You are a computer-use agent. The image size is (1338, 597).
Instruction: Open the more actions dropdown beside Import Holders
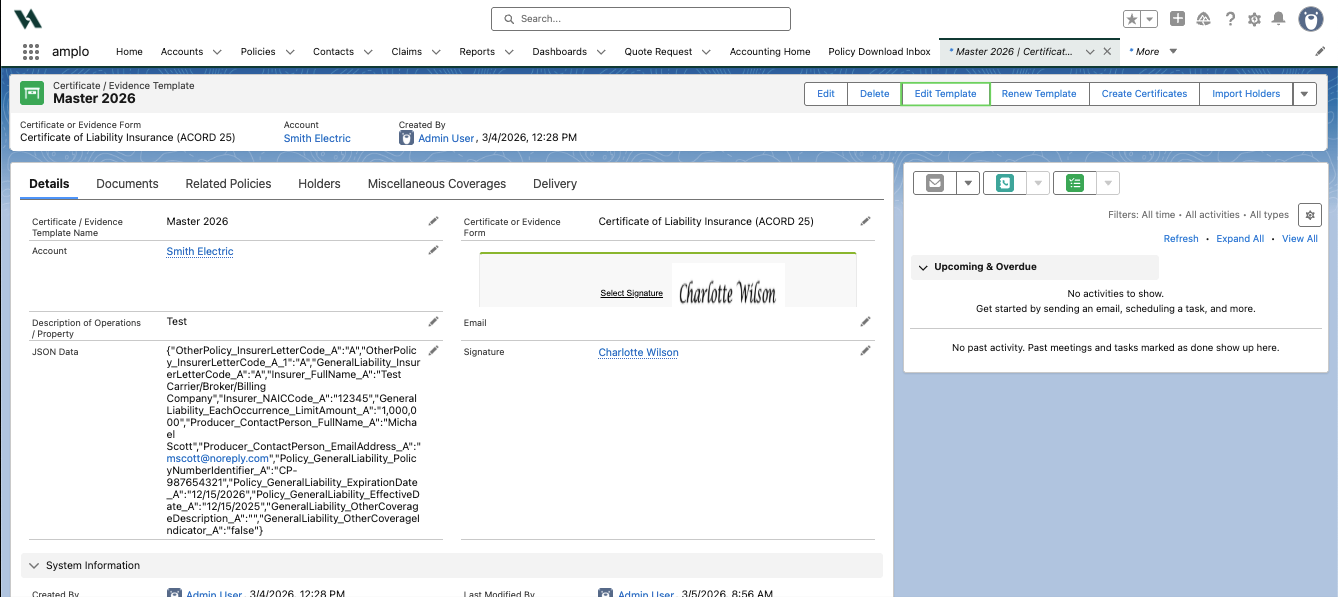[1304, 94]
